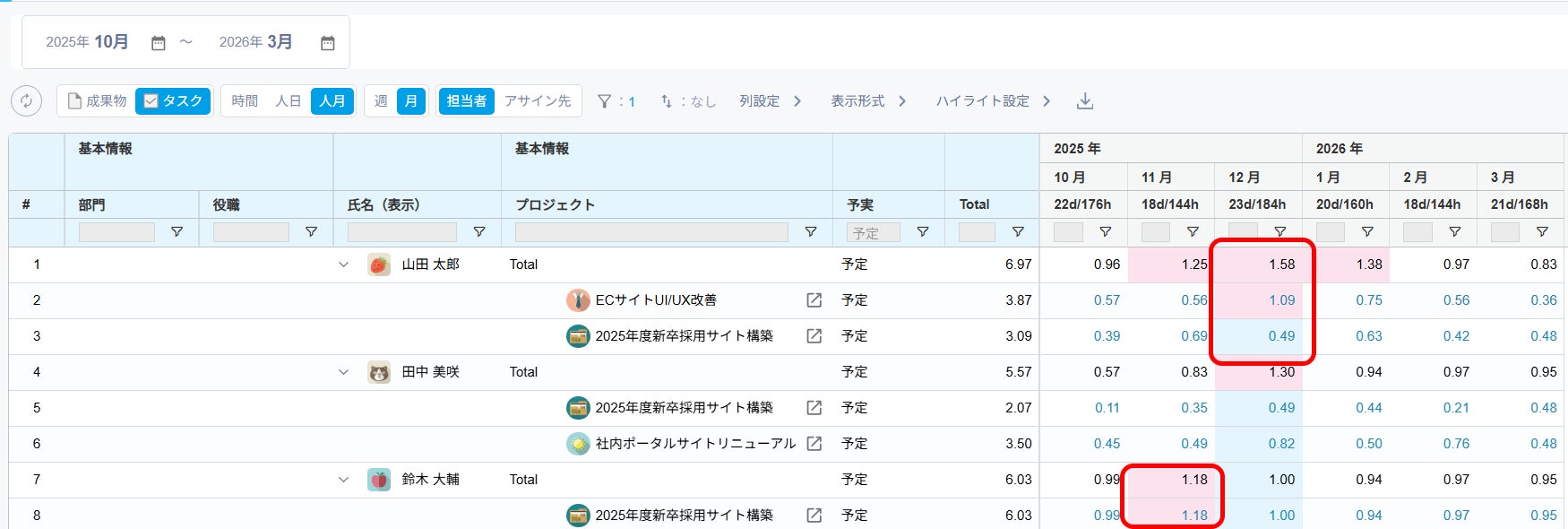This screenshot has width=1568, height=529.
Task: Open 列設定 menu
Action: point(770,101)
